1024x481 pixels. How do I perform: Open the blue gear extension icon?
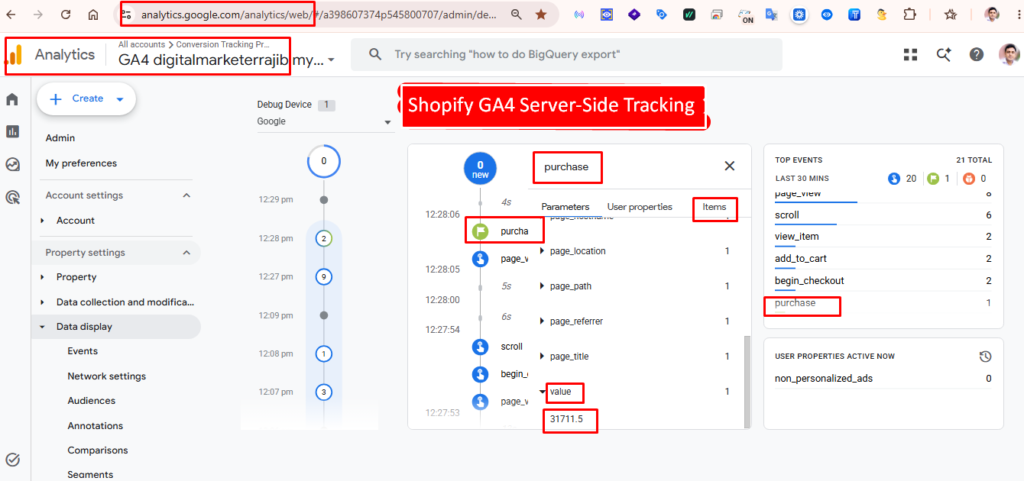(799, 14)
